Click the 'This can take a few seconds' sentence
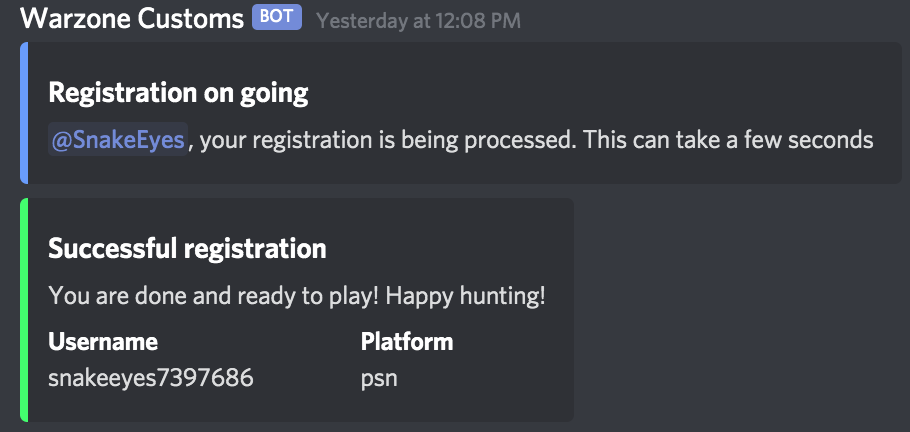 click(728, 140)
